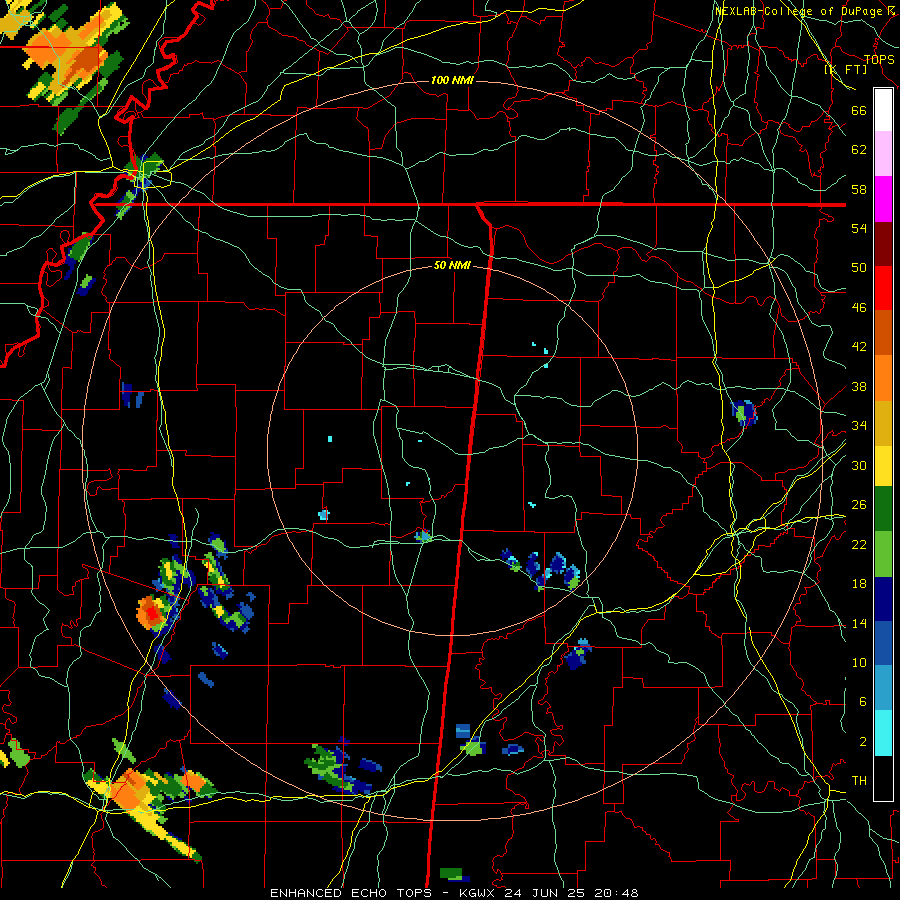
Task: Click the '24 JUN 25 20:48' timestamp
Action: click(x=571, y=893)
